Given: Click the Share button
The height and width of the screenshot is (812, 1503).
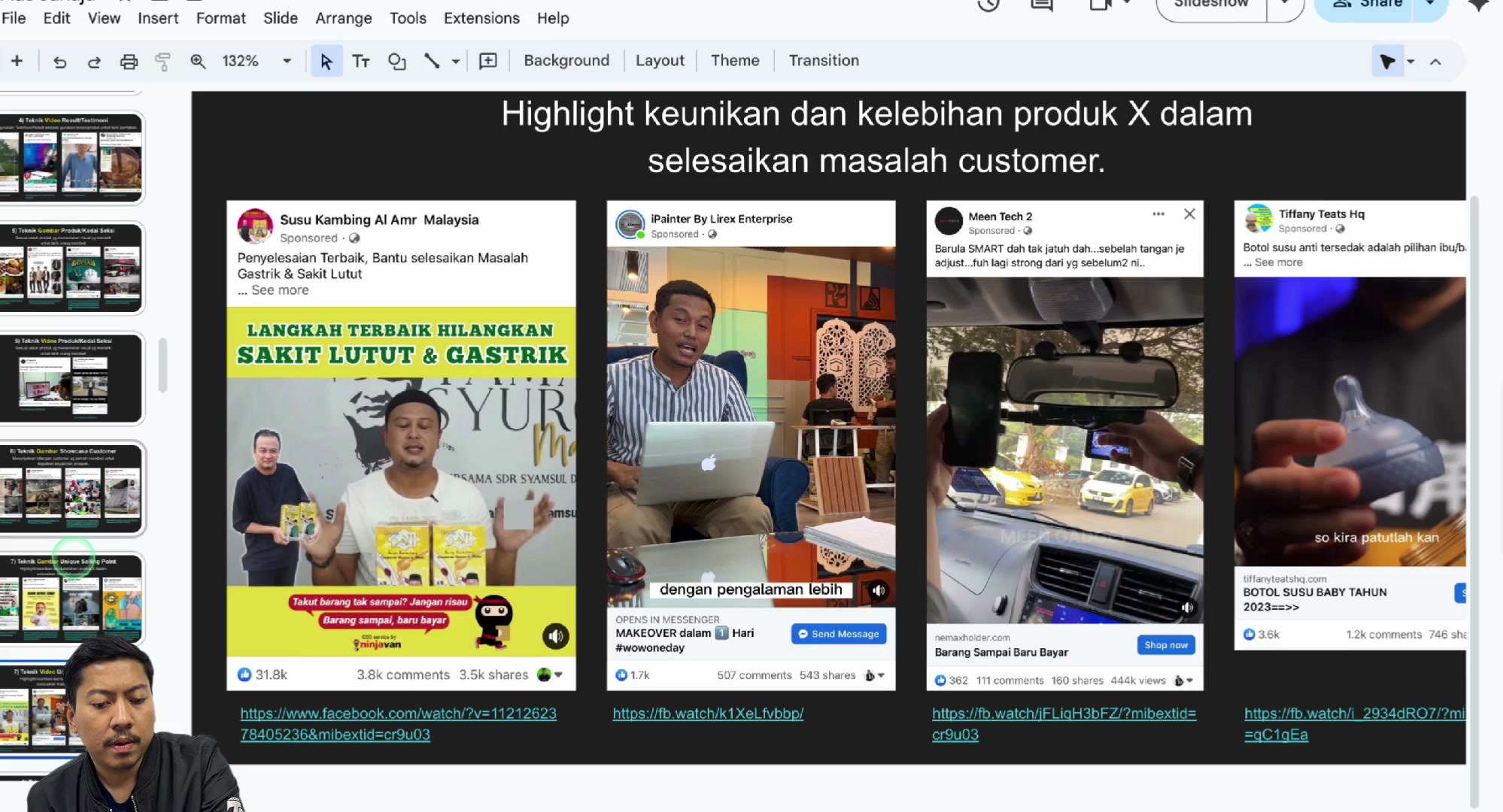Looking at the screenshot, I should (1365, 5).
